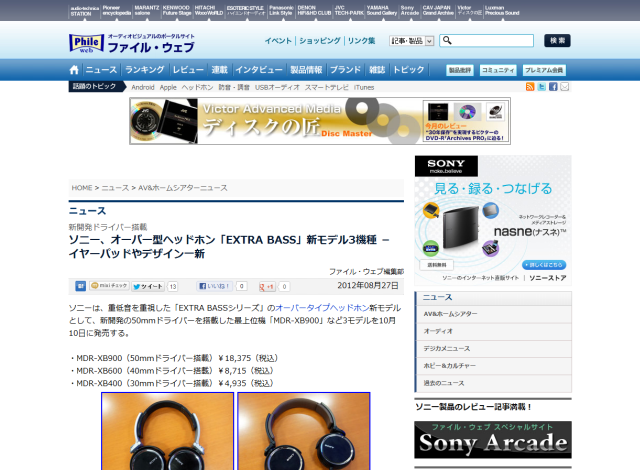
Task: Open the DENON HiFi&HD CLUB top link
Action: (x=314, y=10)
